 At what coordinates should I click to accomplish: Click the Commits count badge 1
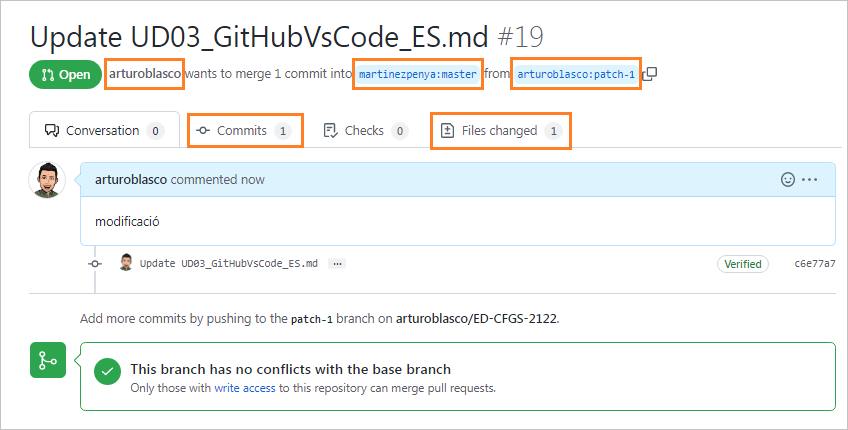282,131
